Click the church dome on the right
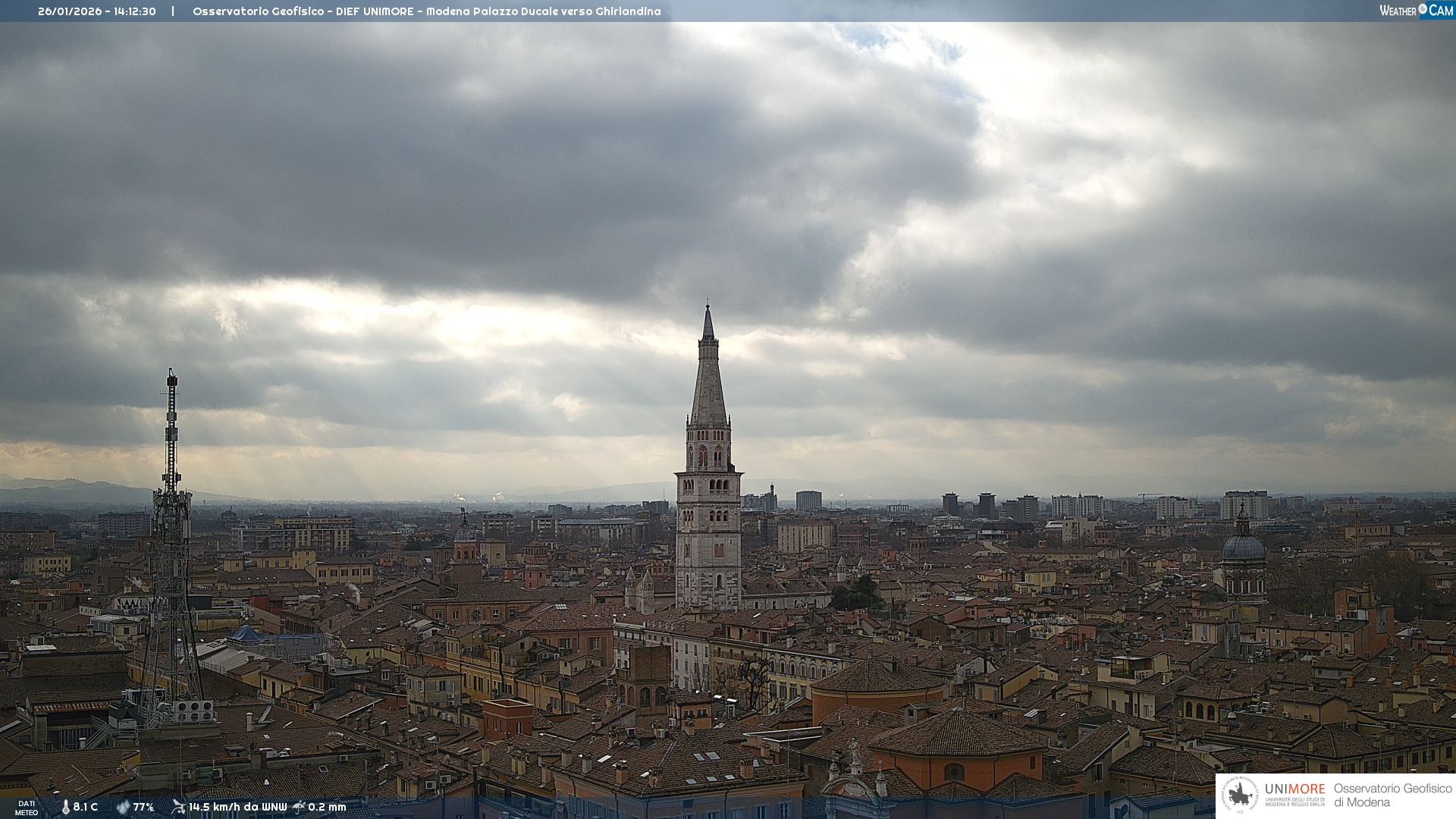Screen dimensions: 1456x819 (1244, 546)
